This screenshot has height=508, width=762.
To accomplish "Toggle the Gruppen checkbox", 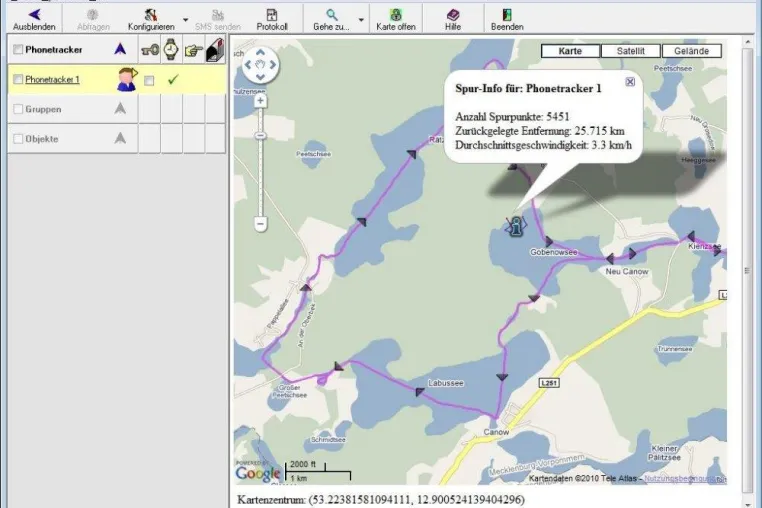I will click(18, 109).
